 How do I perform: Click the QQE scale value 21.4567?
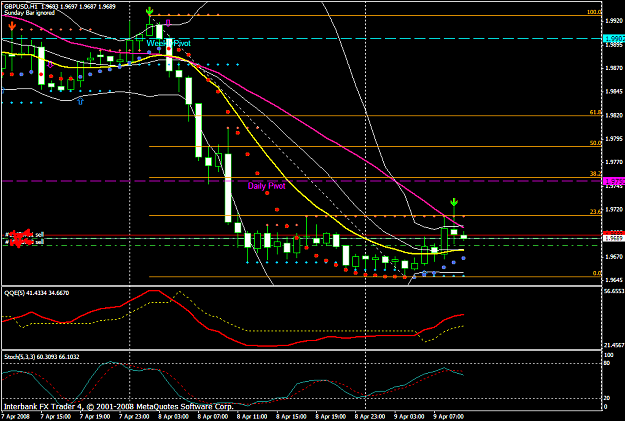pos(614,345)
